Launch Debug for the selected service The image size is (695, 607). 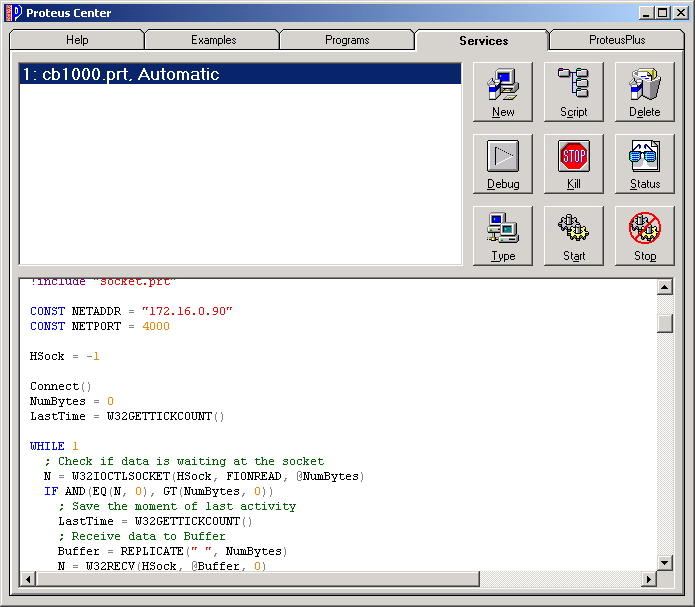click(503, 164)
